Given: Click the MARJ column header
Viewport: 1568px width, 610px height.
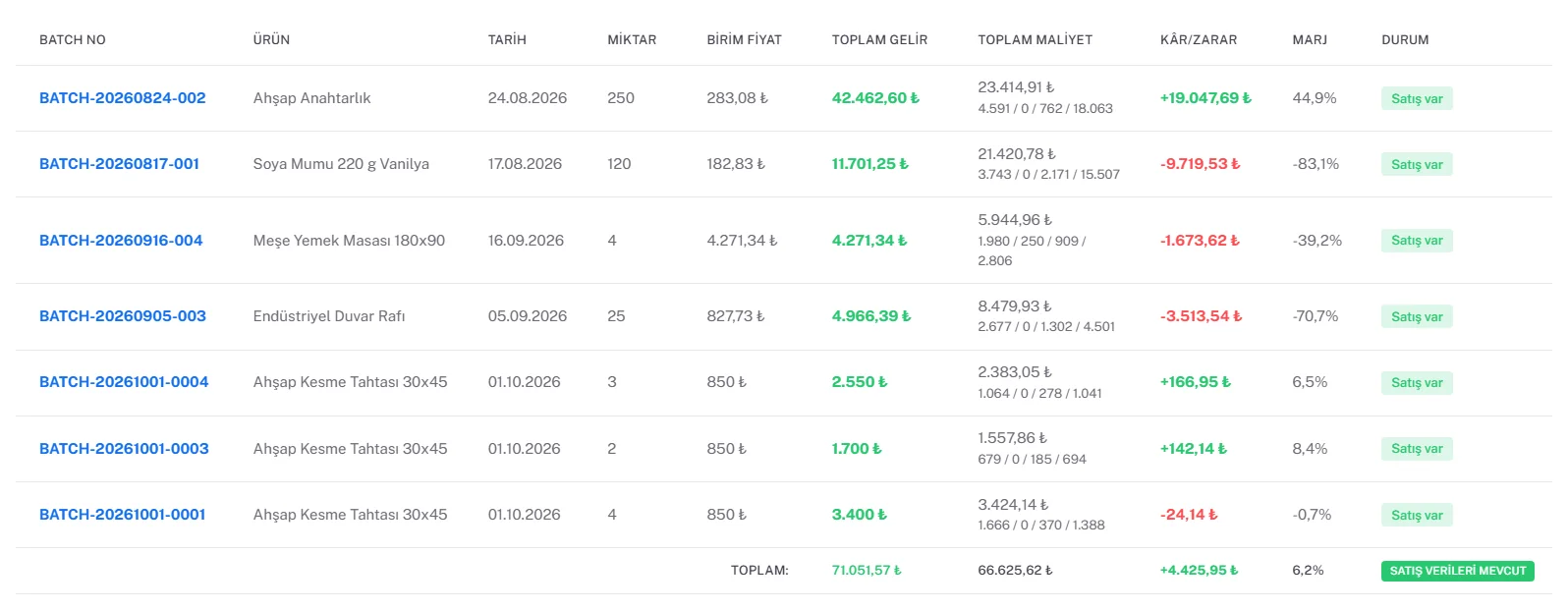Looking at the screenshot, I should pyautogui.click(x=1310, y=40).
